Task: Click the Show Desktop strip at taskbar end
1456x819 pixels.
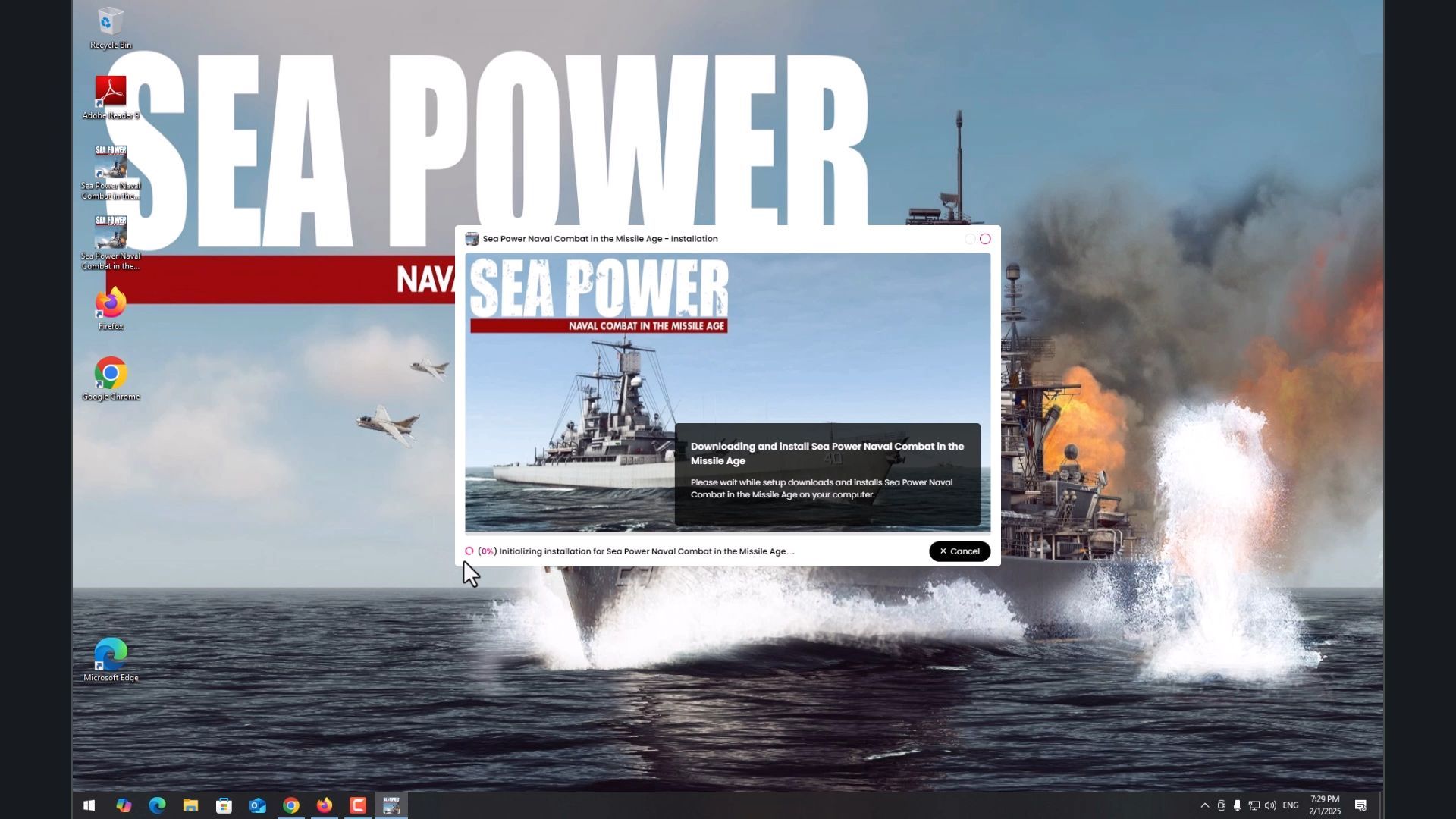Action: [x=1381, y=805]
